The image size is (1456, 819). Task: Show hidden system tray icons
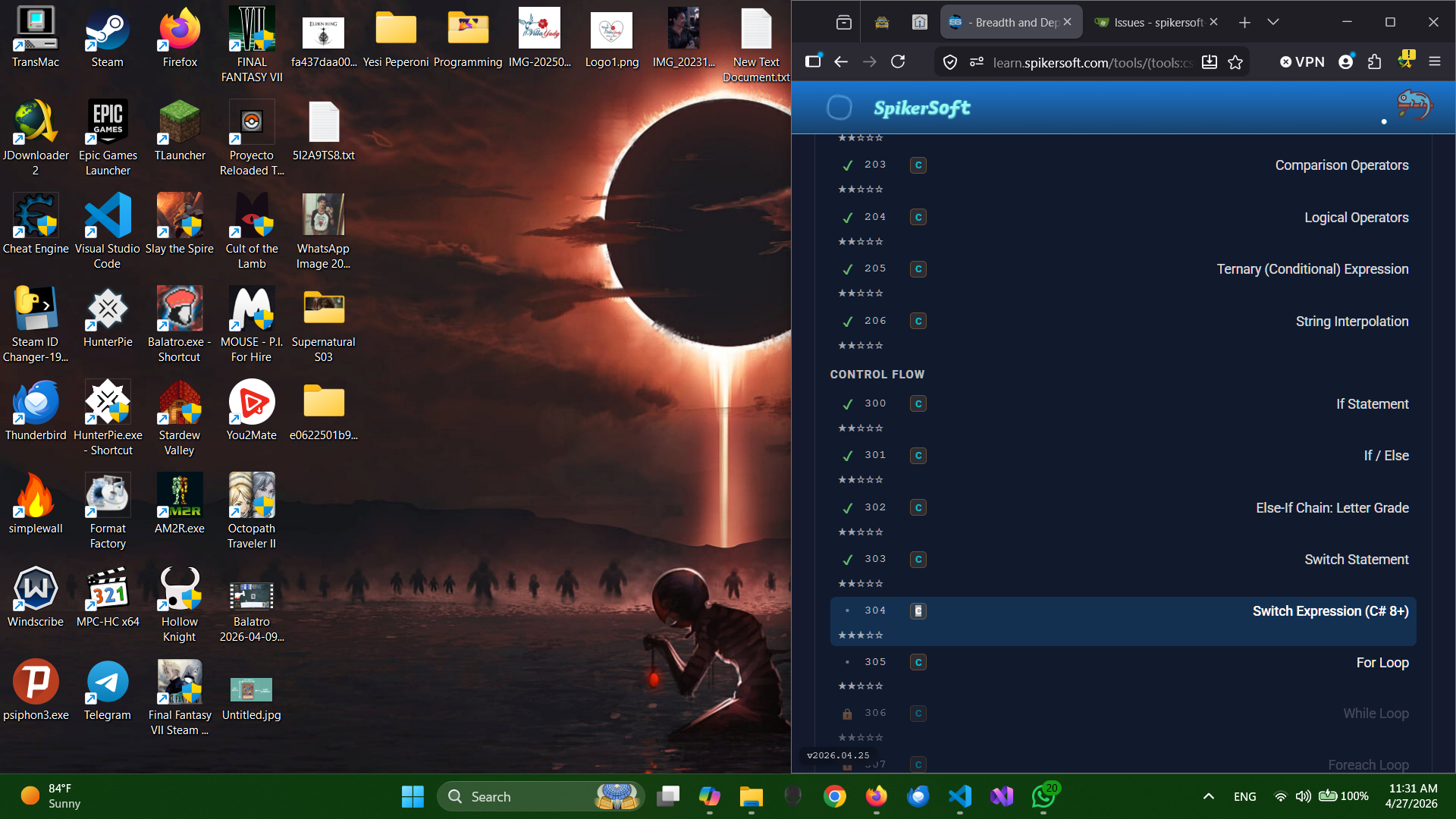tap(1209, 796)
